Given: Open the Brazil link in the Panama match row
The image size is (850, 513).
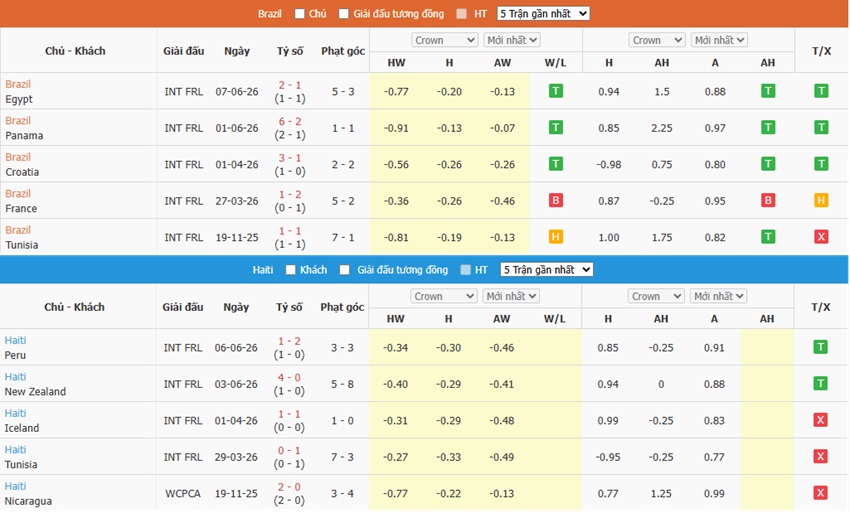Looking at the screenshot, I should point(18,120).
